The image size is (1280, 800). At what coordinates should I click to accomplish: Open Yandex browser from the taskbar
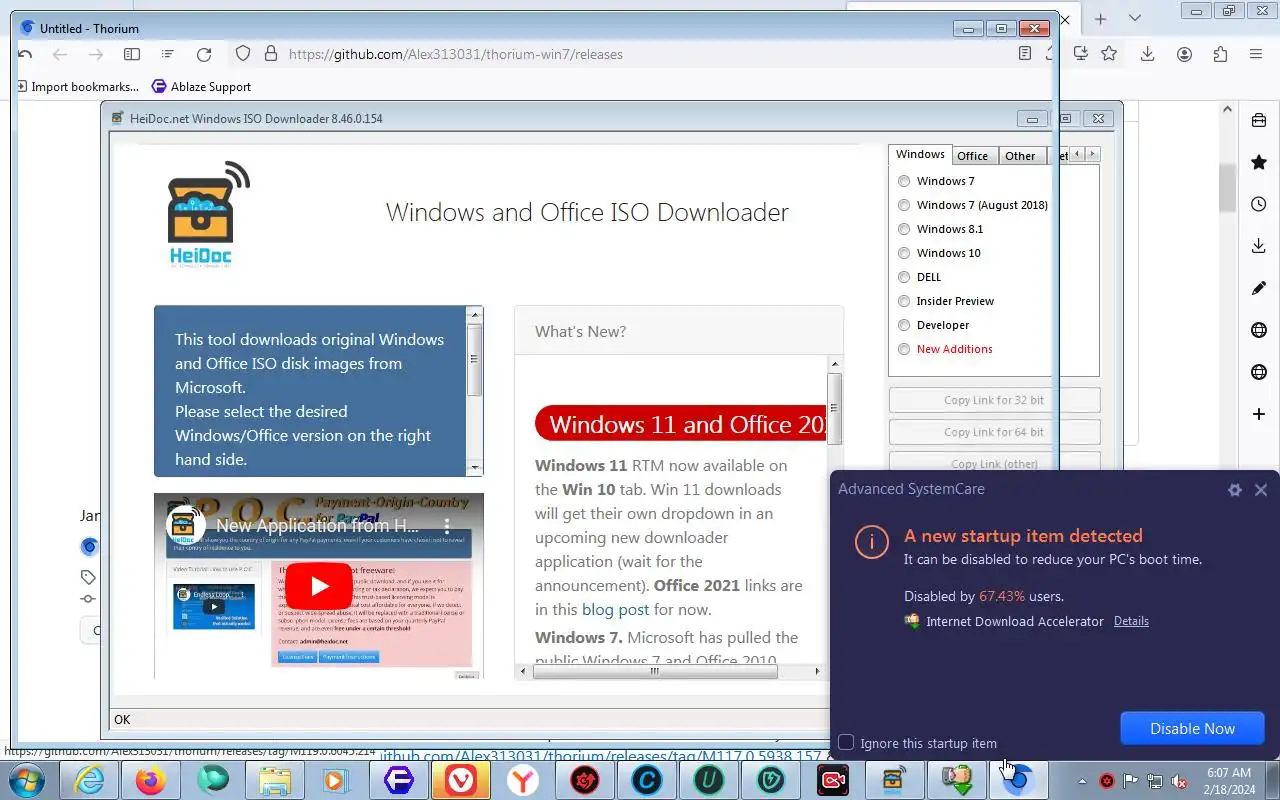click(x=522, y=780)
